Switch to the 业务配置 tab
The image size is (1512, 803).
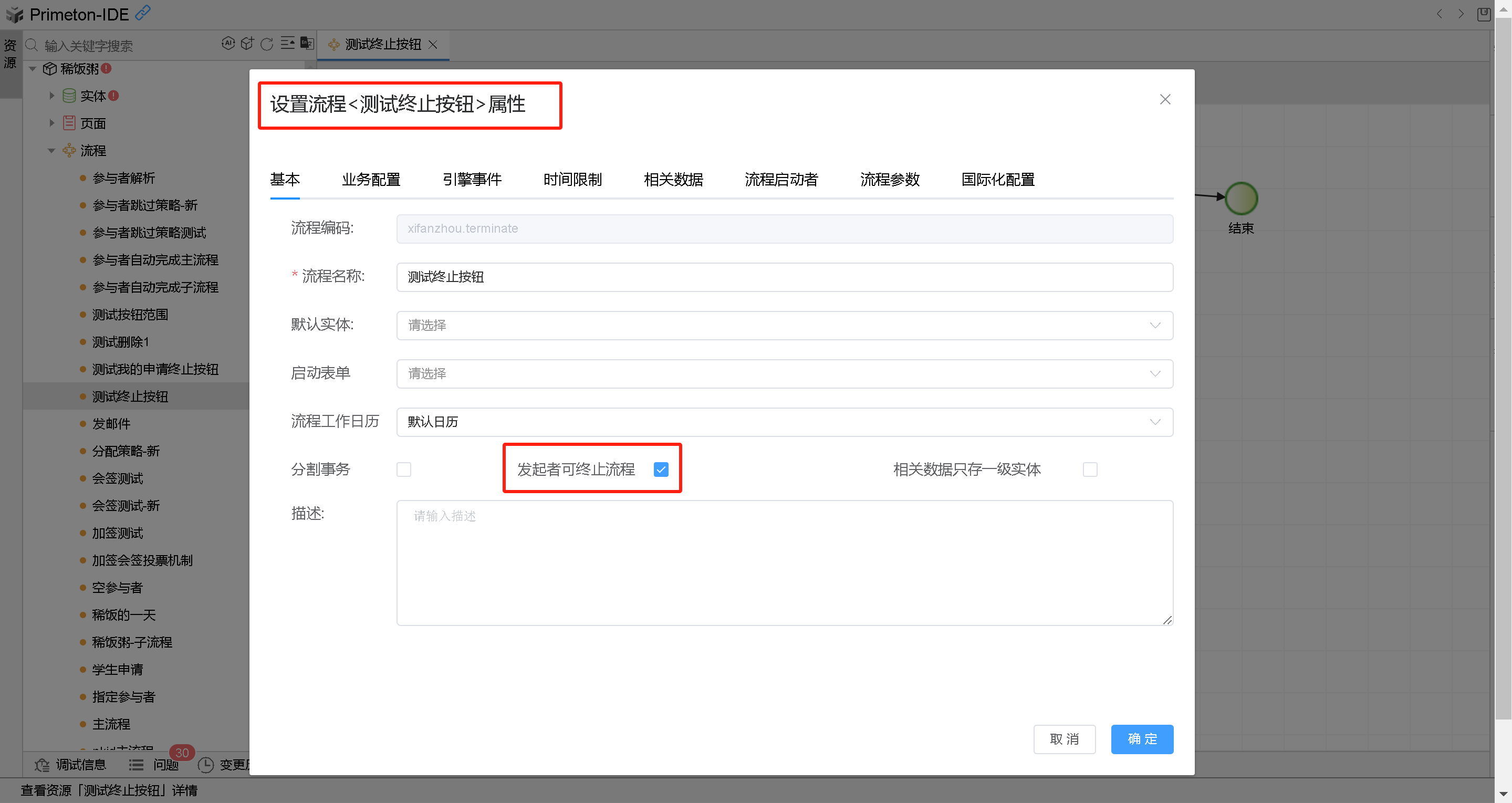click(371, 180)
